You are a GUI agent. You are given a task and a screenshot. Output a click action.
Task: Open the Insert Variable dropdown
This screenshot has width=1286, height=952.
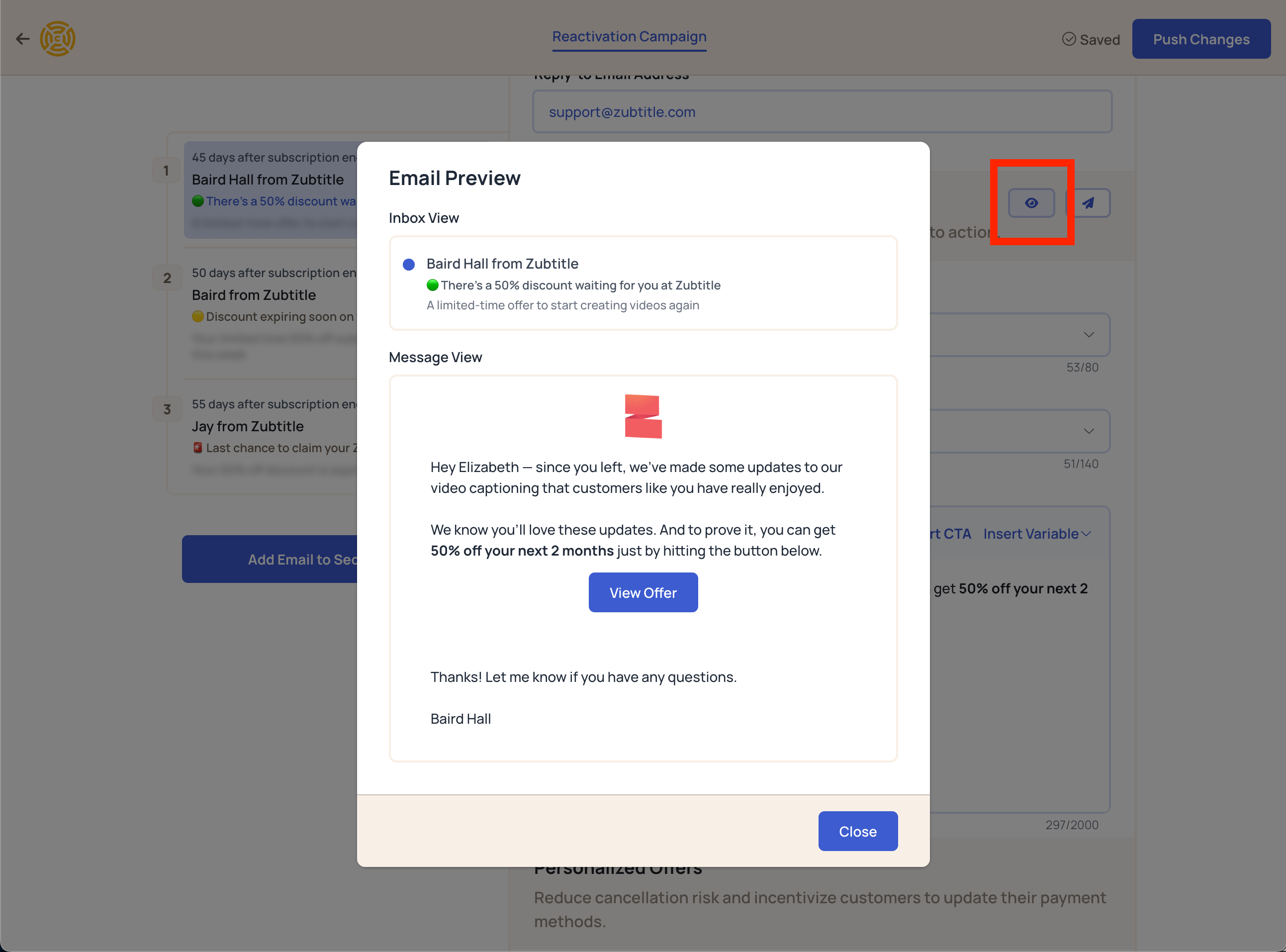click(1036, 534)
